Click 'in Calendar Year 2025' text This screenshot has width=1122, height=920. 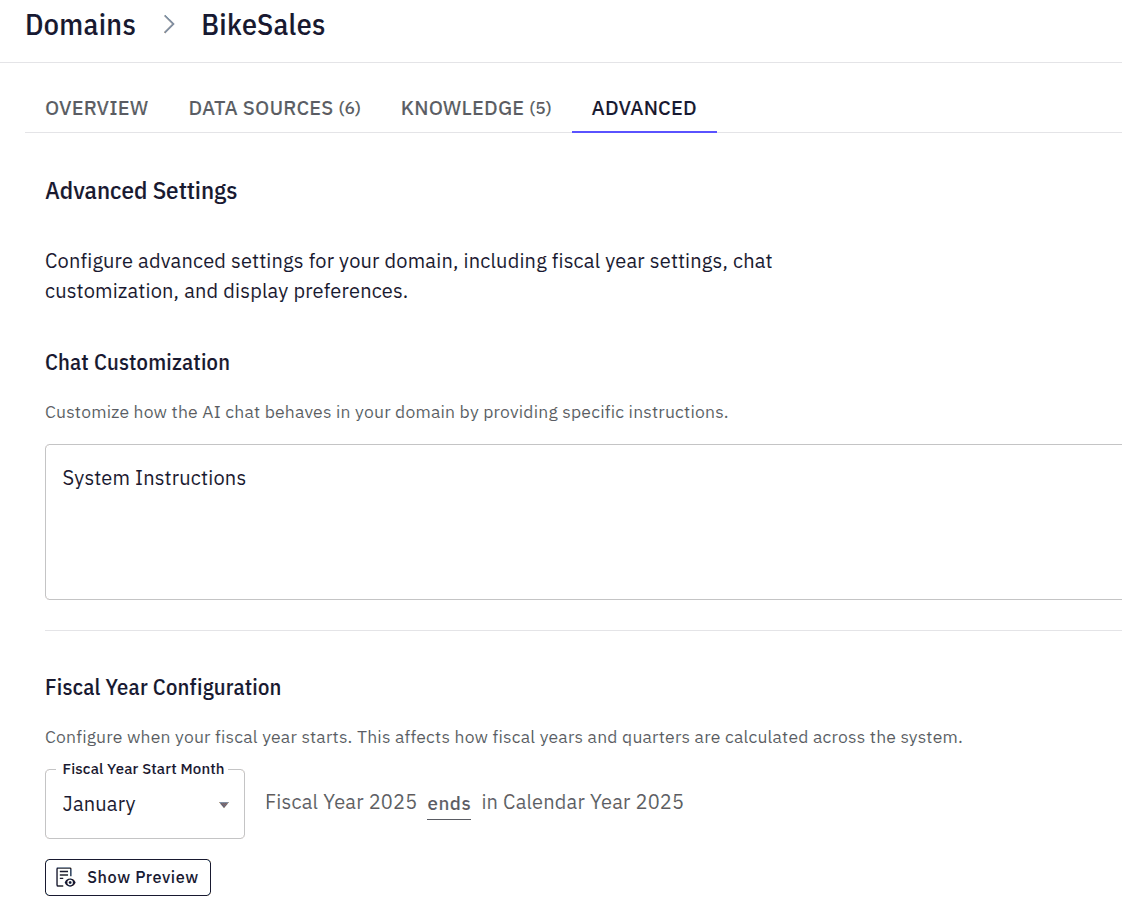[582, 802]
